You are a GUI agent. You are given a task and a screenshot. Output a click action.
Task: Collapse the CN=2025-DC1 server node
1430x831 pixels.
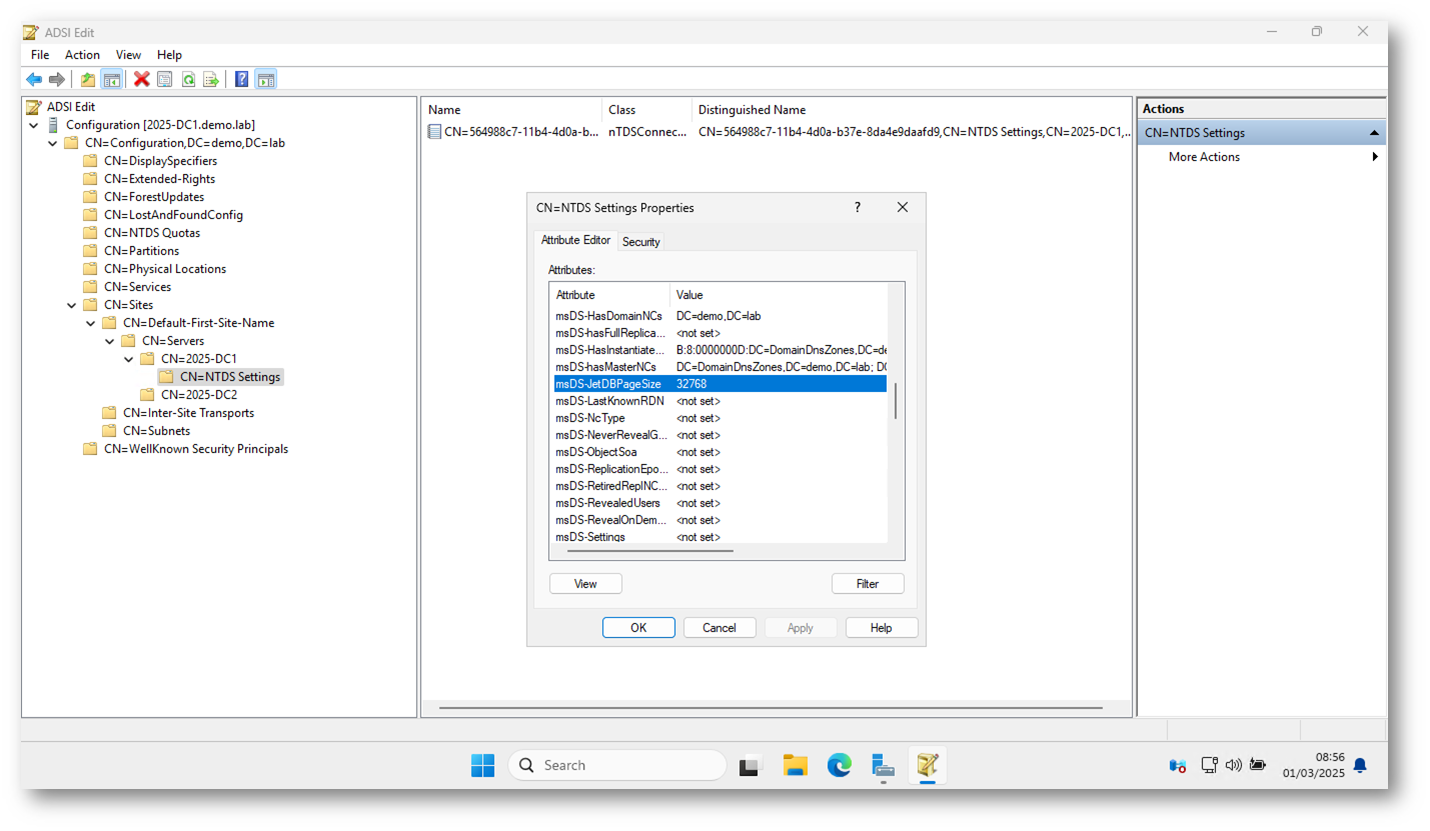pyautogui.click(x=129, y=359)
